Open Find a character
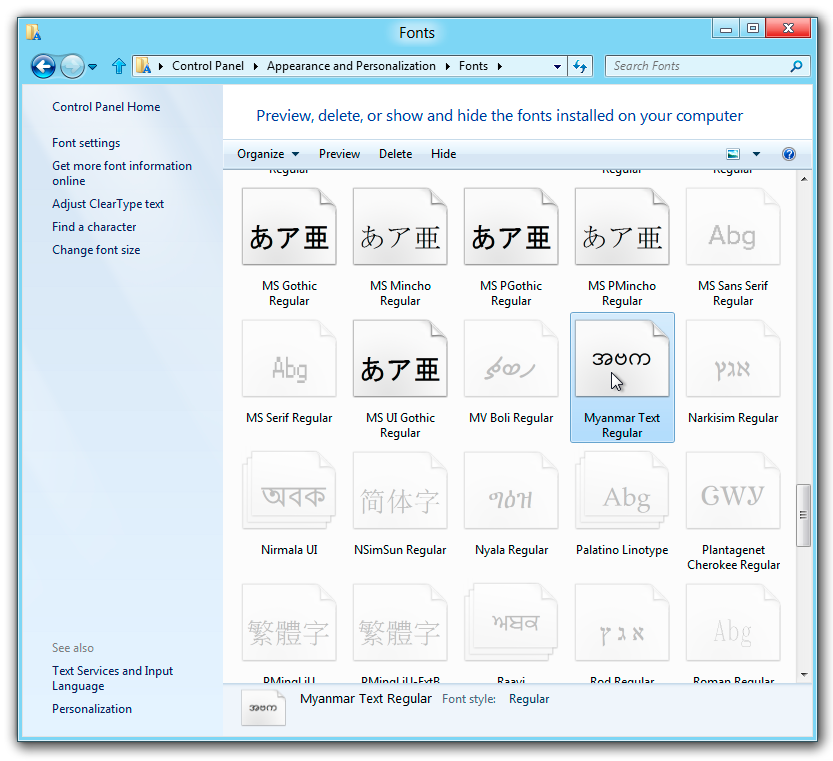The image size is (833, 761). click(x=94, y=227)
